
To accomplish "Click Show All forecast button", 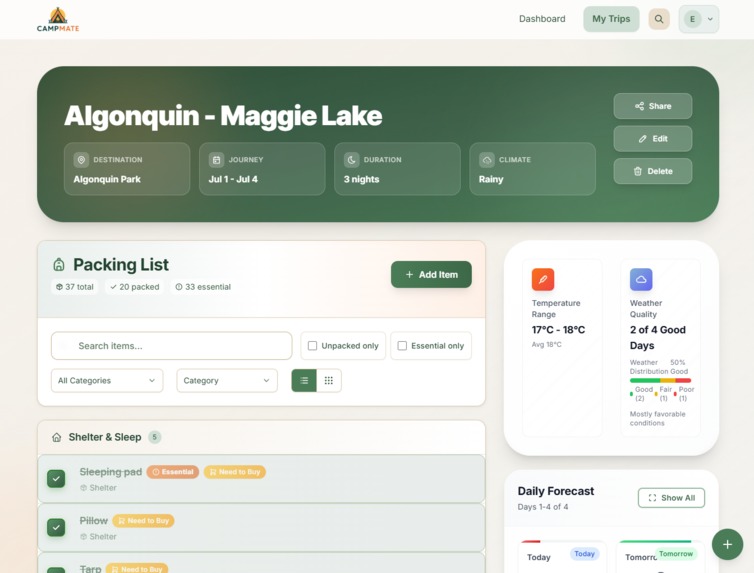I will click(x=671, y=498).
